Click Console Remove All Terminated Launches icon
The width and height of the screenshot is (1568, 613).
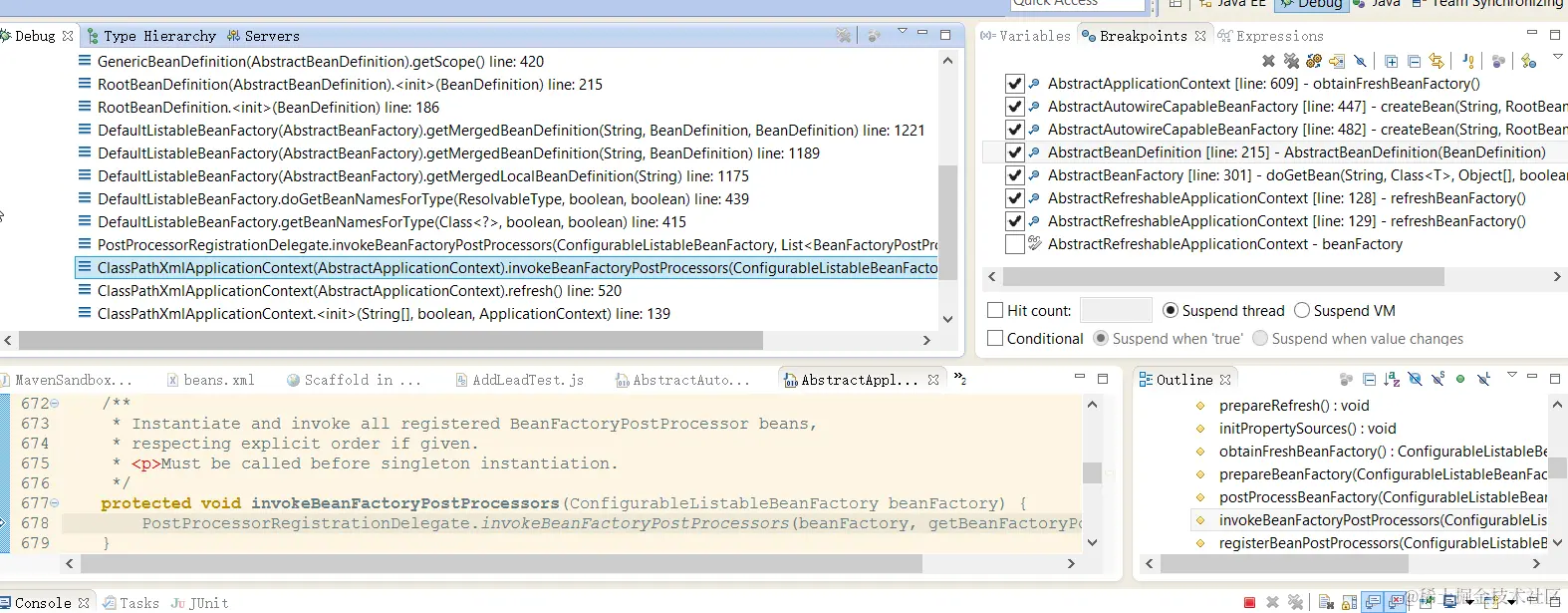[x=1295, y=603]
